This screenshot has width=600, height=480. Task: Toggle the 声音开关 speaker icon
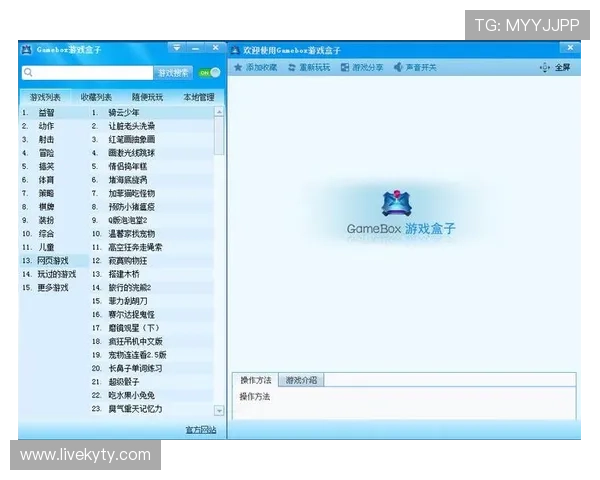coord(398,67)
